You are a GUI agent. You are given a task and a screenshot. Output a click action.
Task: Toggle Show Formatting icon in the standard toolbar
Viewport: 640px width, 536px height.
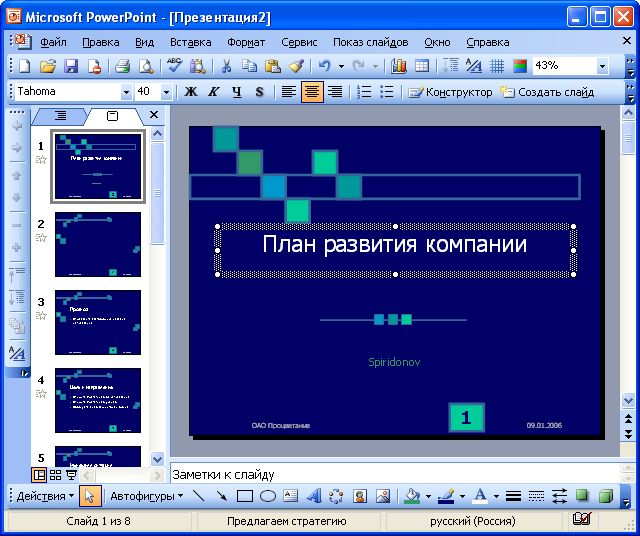click(473, 66)
